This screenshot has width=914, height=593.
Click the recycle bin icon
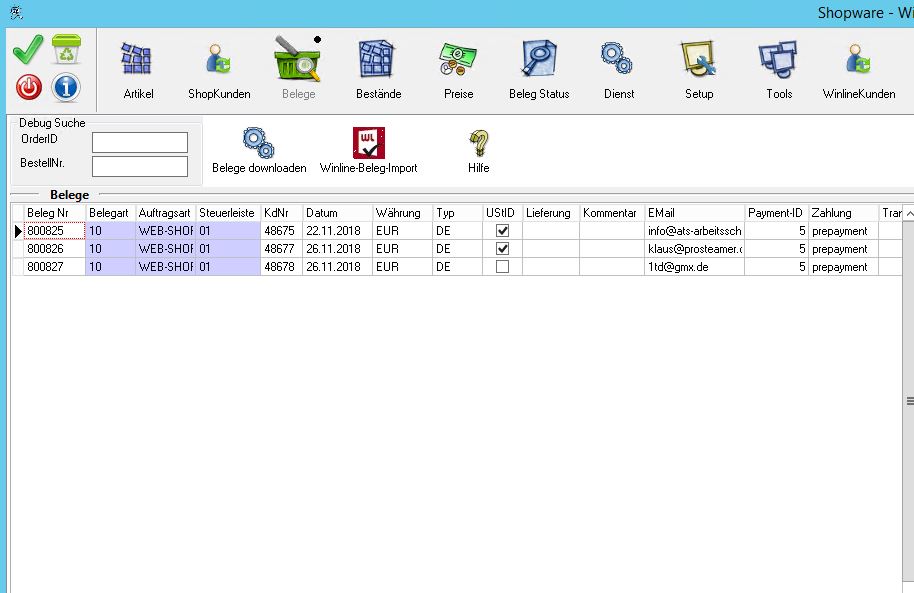(x=66, y=48)
